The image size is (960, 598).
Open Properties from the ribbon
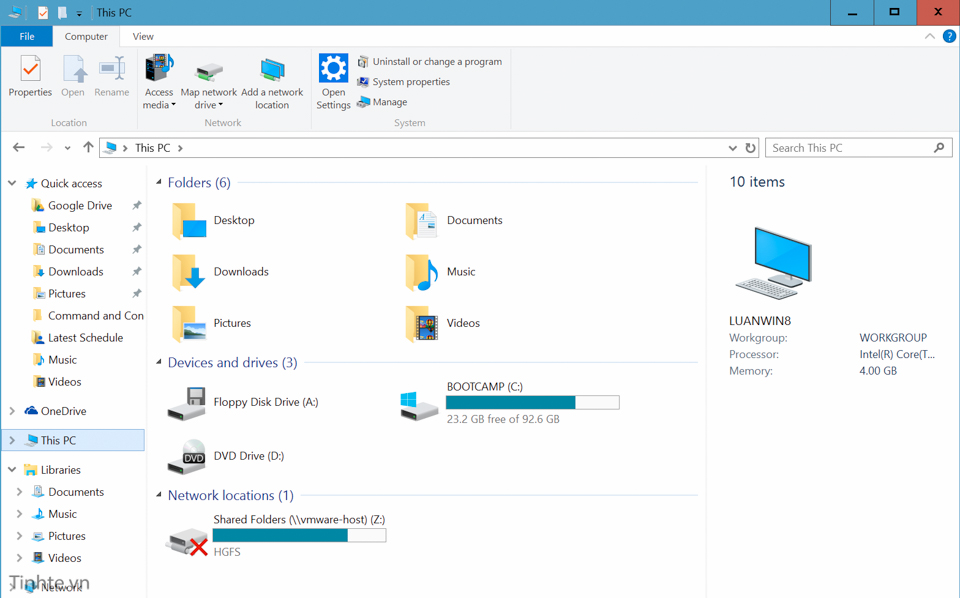[30, 76]
